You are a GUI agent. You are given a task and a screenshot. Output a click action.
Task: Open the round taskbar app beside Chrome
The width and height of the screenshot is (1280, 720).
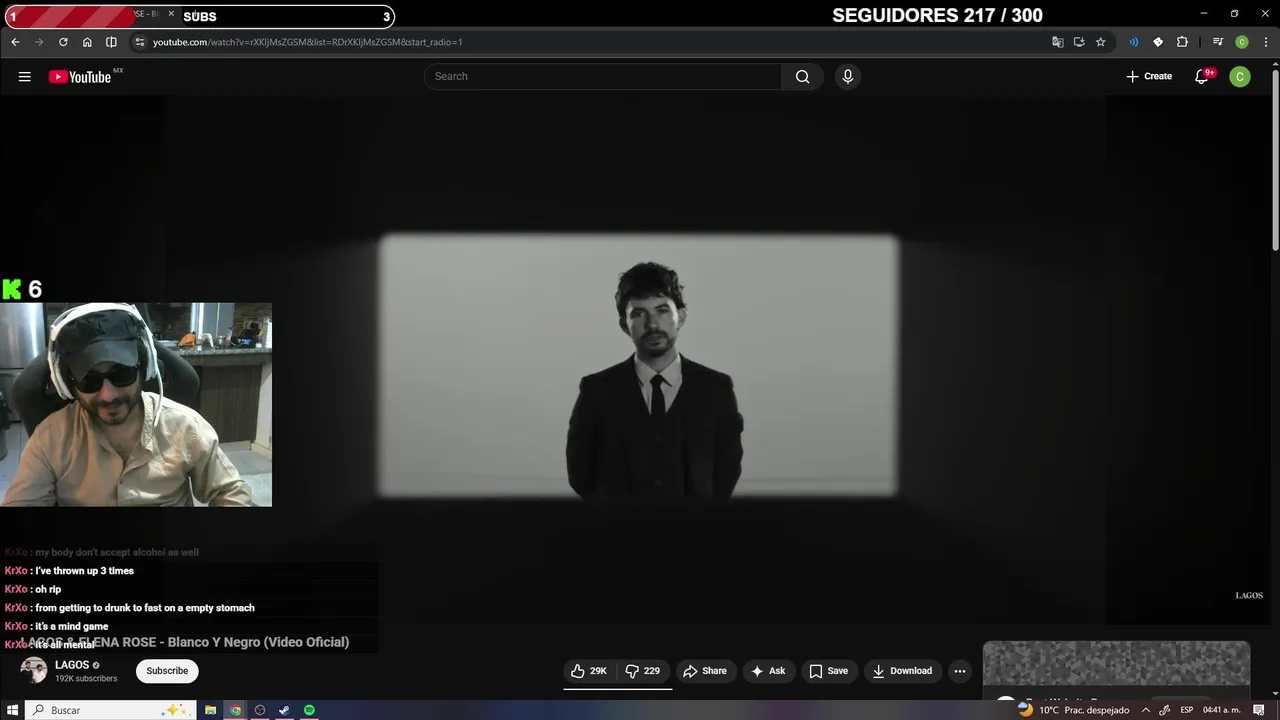pyautogui.click(x=260, y=710)
